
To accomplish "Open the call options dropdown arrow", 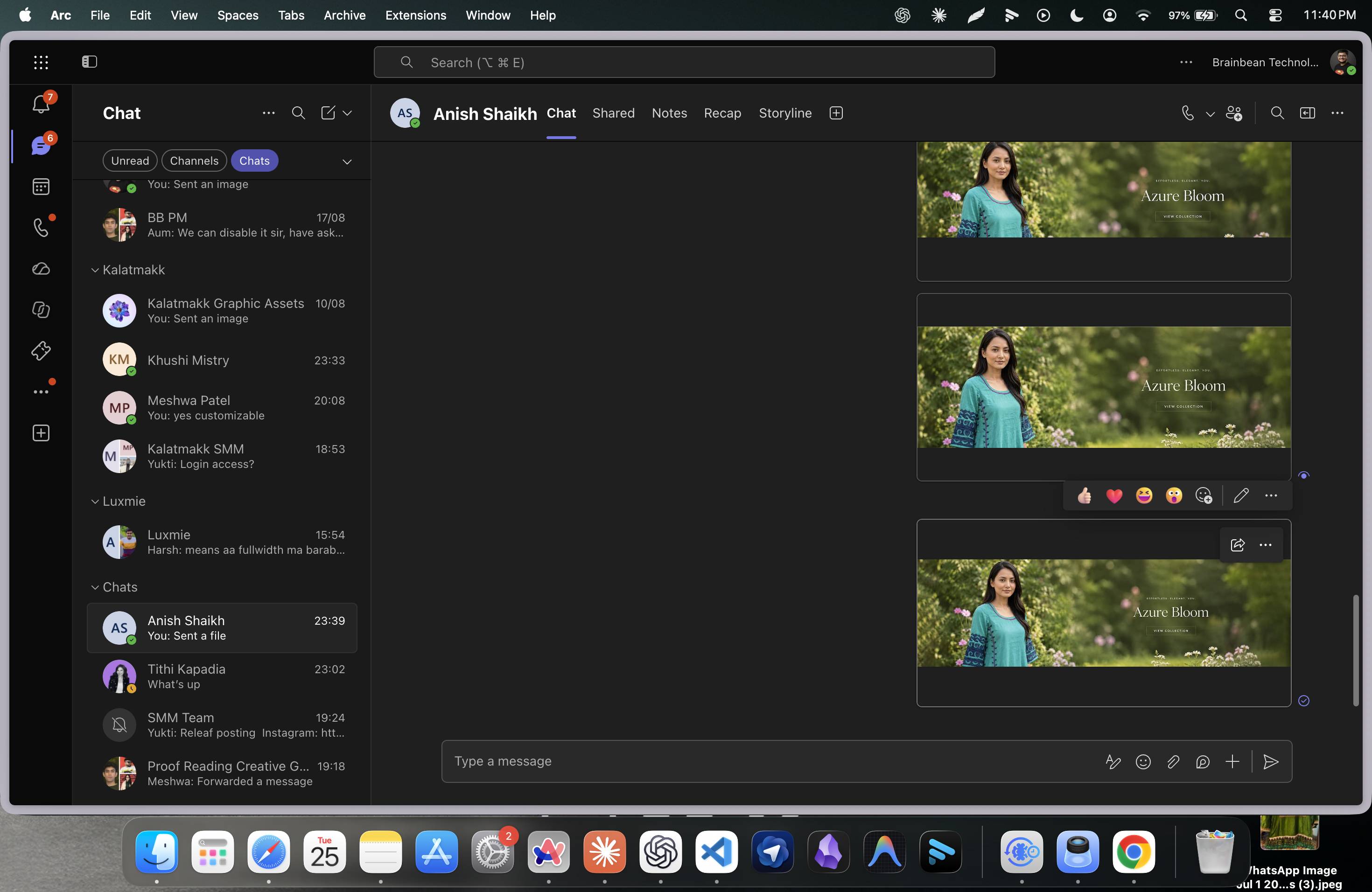I will 1210,114.
